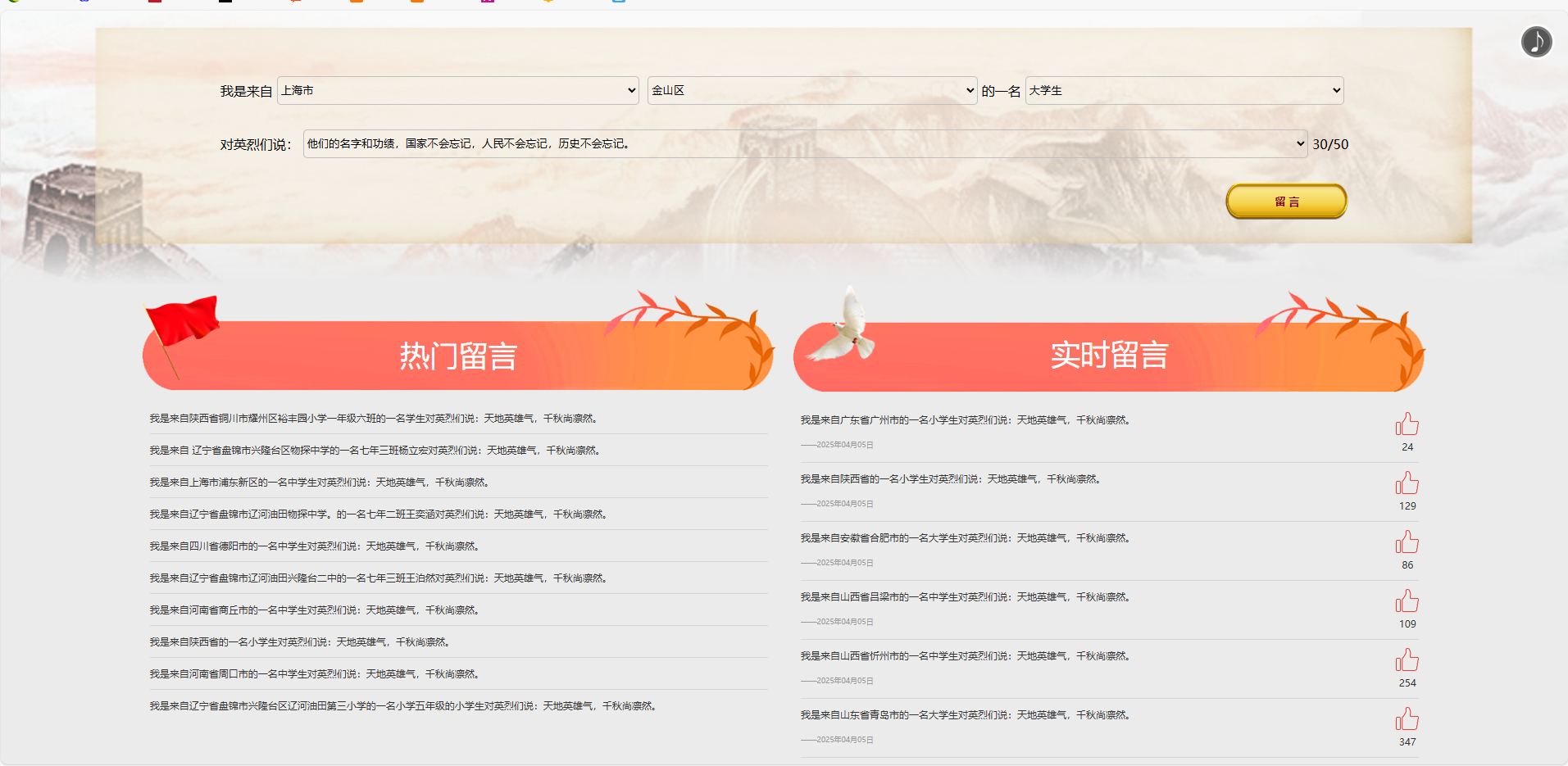Like the Hefei university student message

pyautogui.click(x=1407, y=542)
